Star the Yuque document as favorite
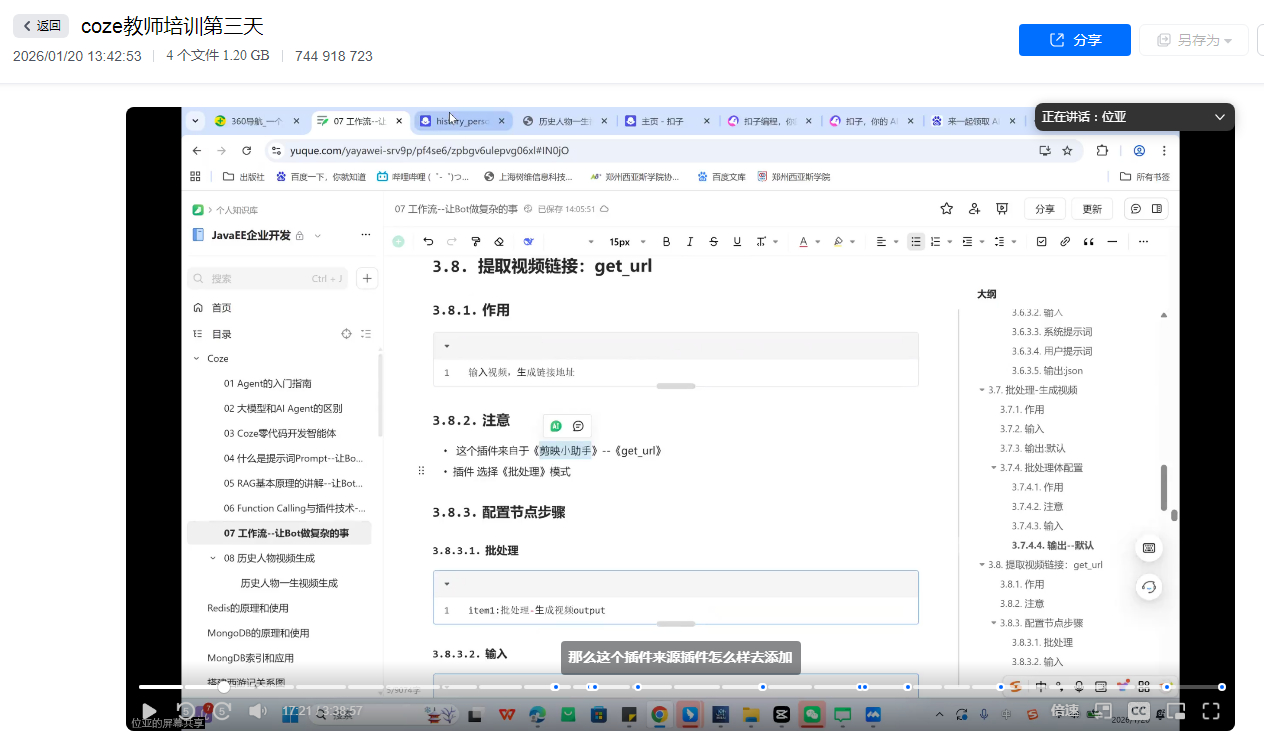The image size is (1264, 747). coord(946,209)
